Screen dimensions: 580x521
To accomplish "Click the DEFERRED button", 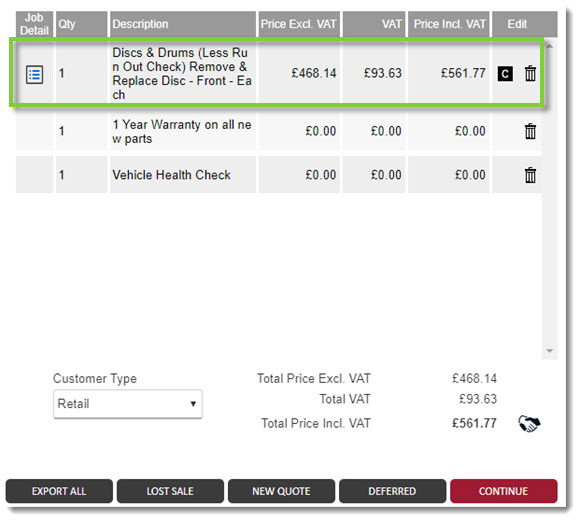I will [392, 491].
